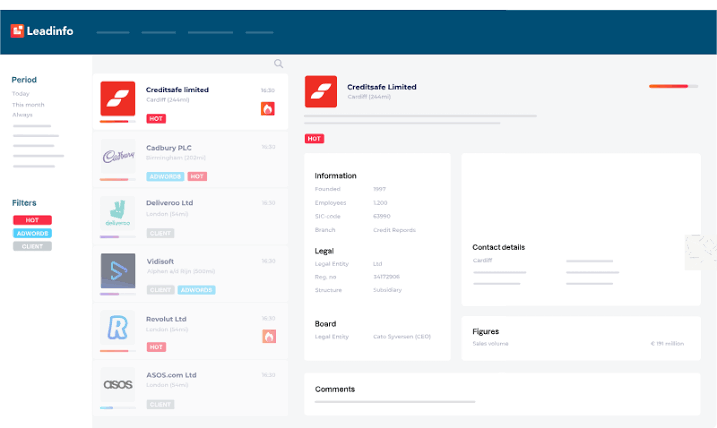Image resolution: width=717 pixels, height=428 pixels.
Task: Click CLIENT tag on Vidisoft row
Action: [161, 290]
